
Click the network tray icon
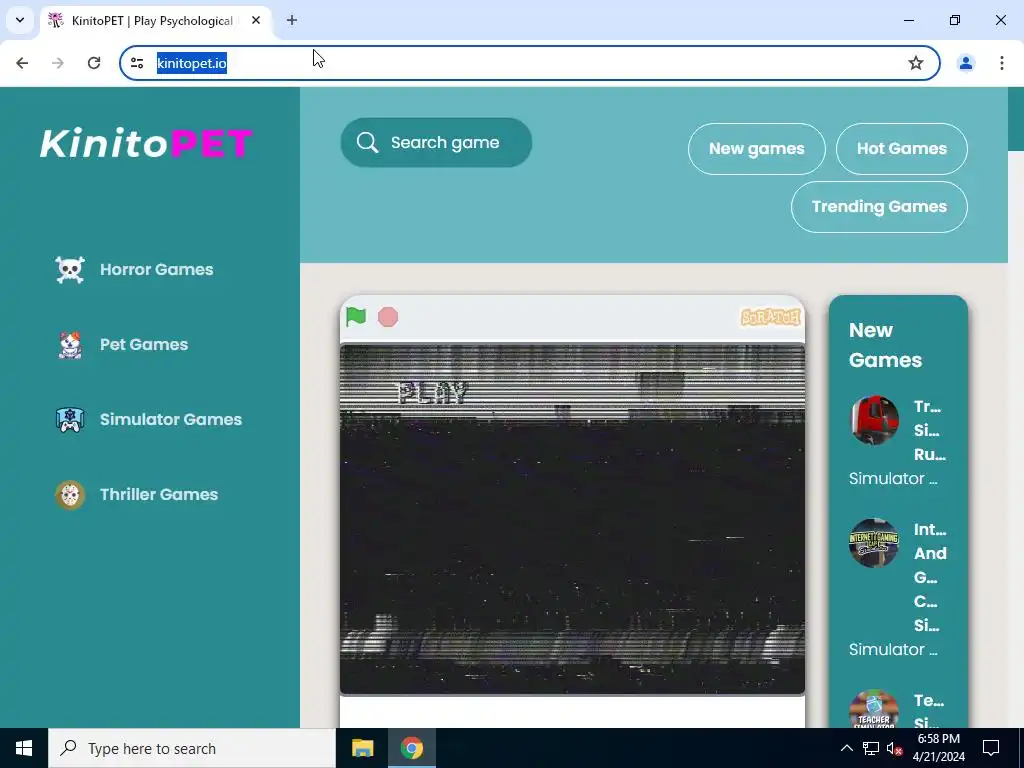[871, 748]
